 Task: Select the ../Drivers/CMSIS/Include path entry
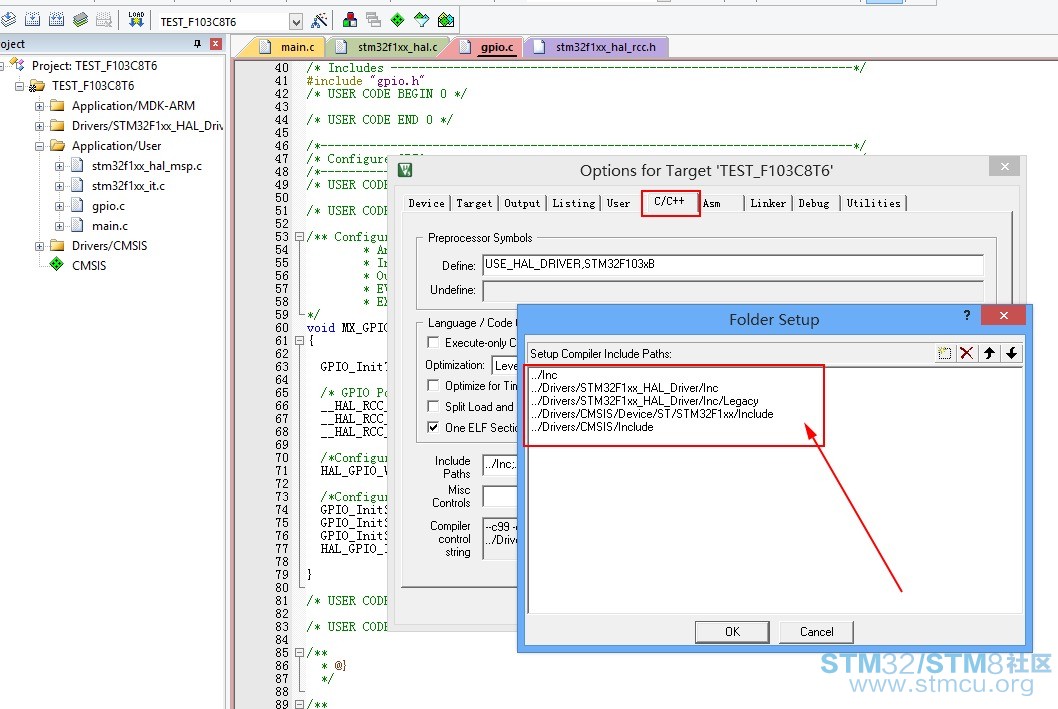592,427
